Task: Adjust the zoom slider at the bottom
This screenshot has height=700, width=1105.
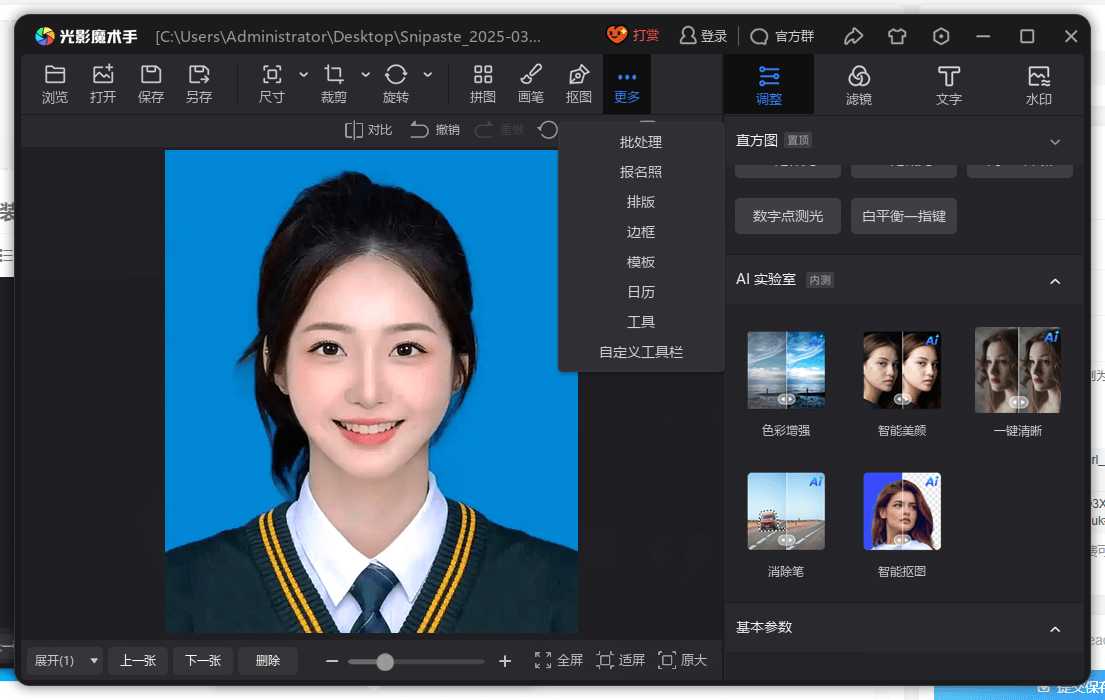Action: click(x=383, y=661)
